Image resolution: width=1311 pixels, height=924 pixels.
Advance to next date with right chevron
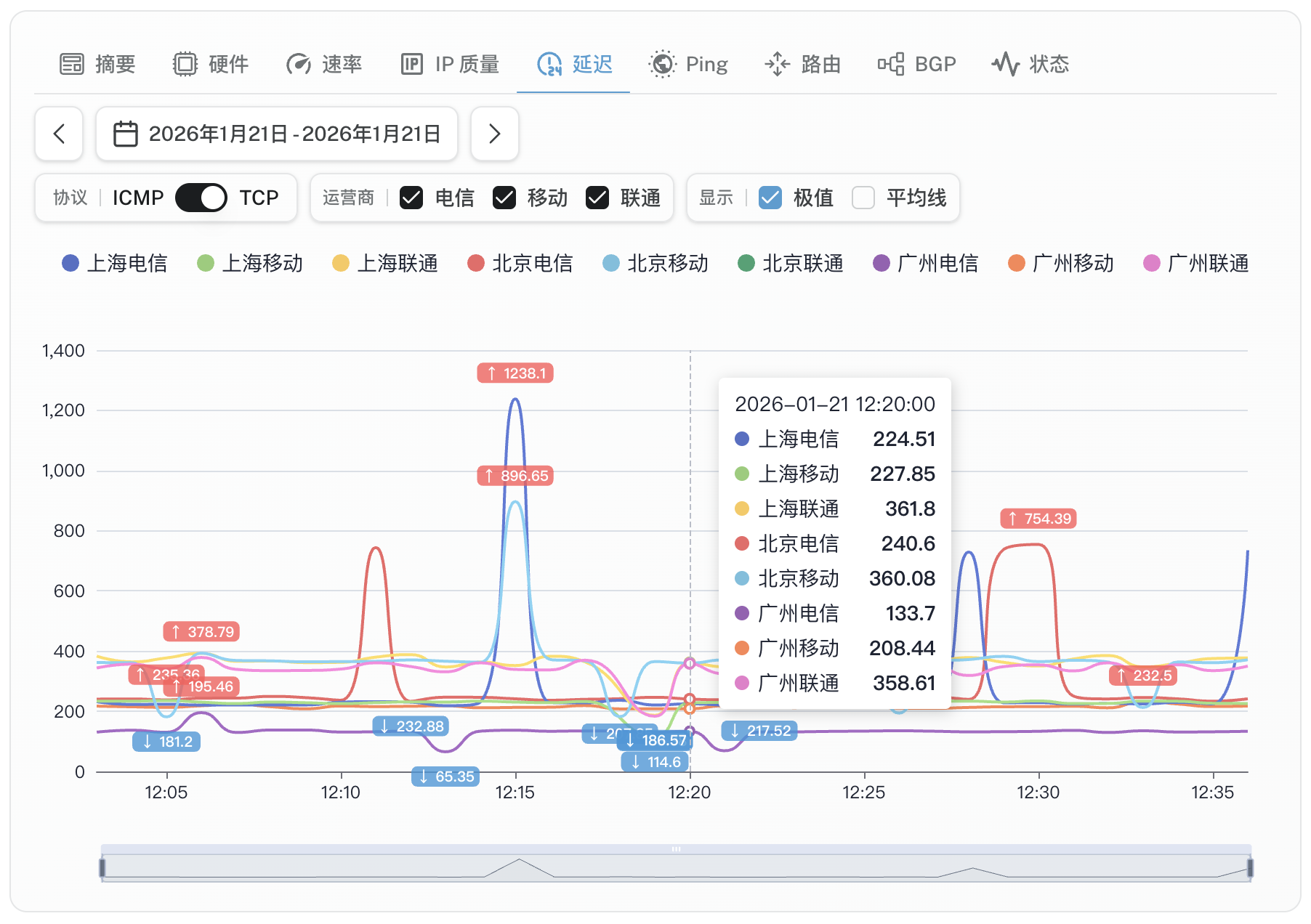pos(495,134)
